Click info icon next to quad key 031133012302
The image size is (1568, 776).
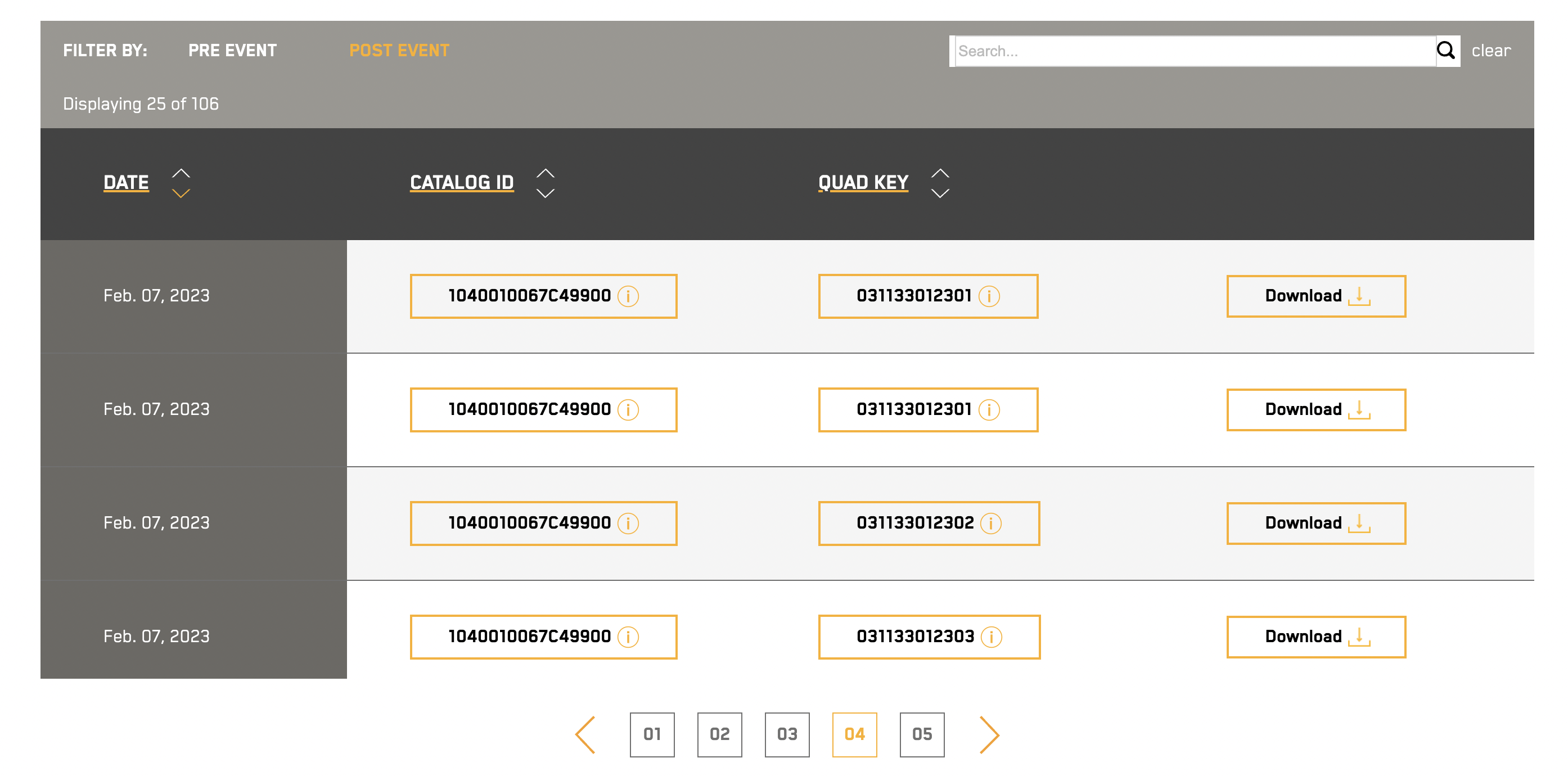point(990,524)
